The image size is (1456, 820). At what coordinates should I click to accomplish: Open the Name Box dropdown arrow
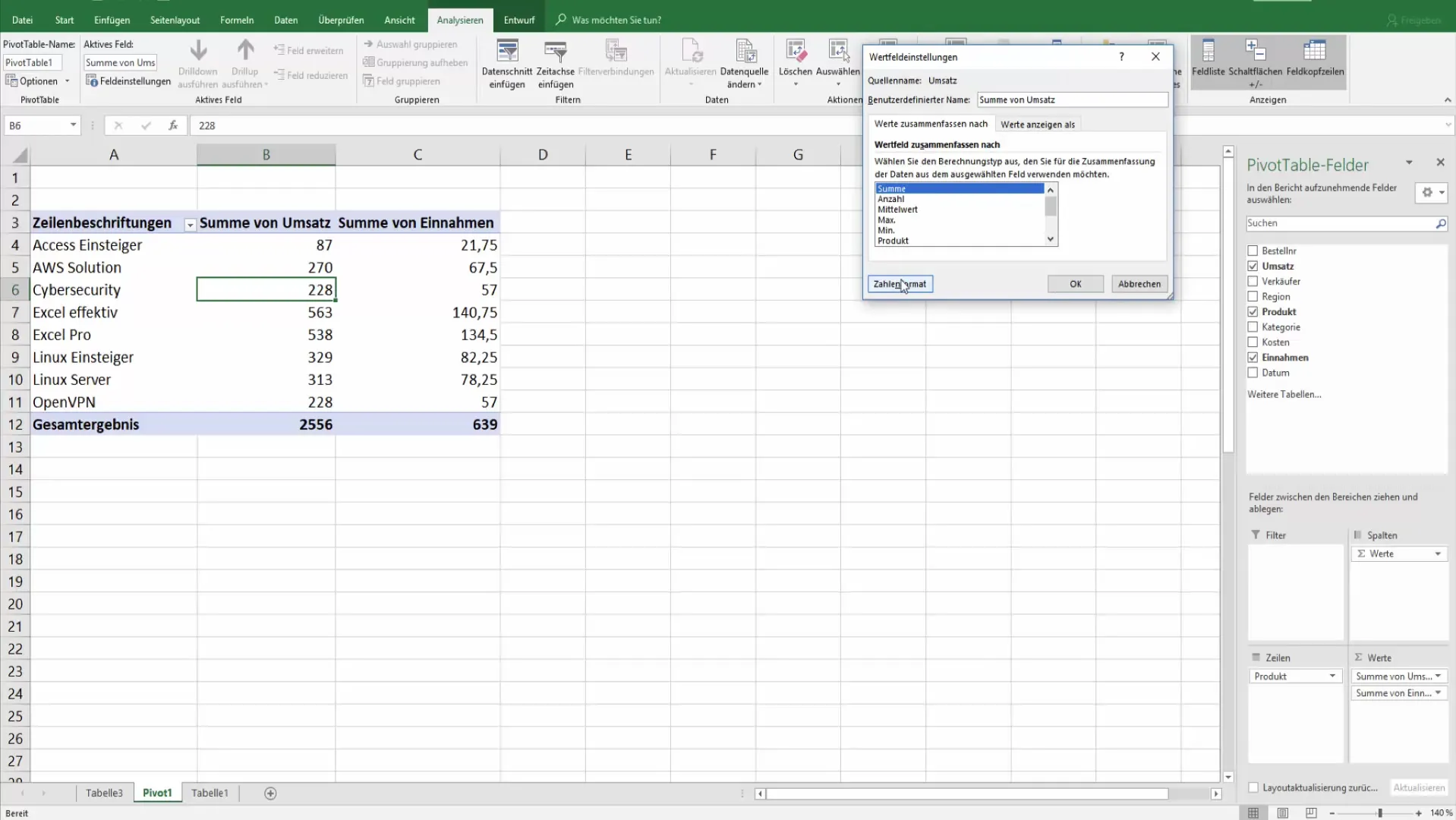73,125
